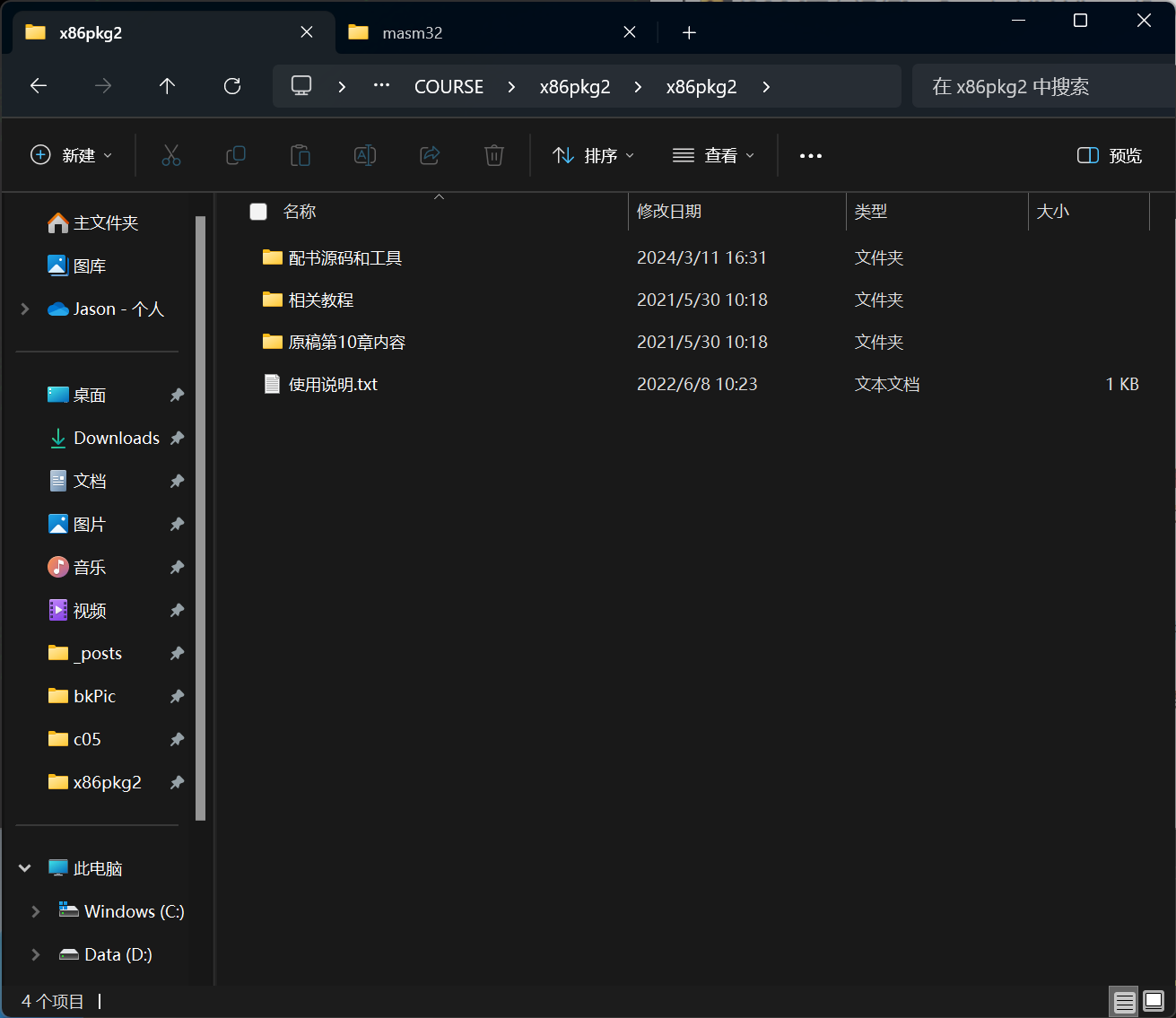Go back with the left arrow
Image resolution: width=1176 pixels, height=1018 pixels.
coord(39,85)
